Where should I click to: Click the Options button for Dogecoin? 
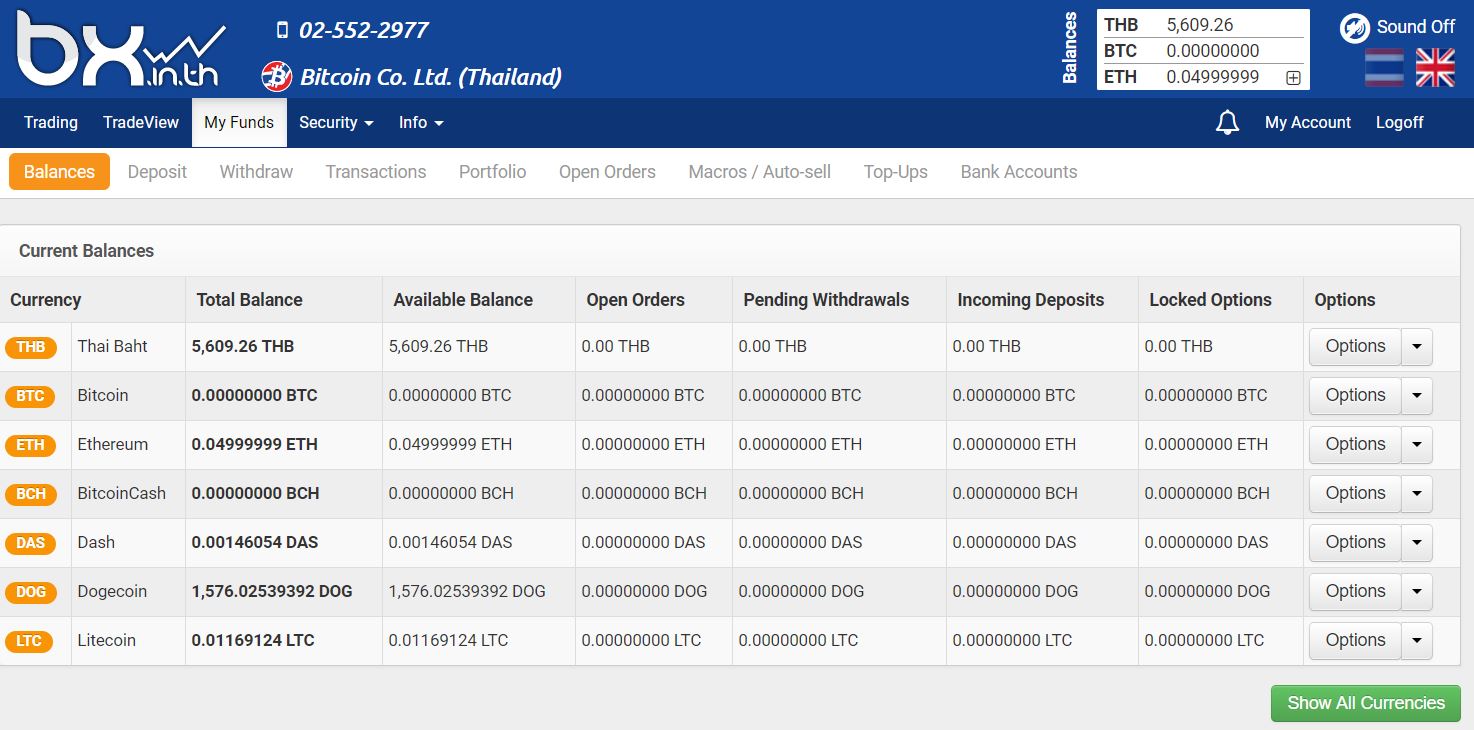[1355, 592]
